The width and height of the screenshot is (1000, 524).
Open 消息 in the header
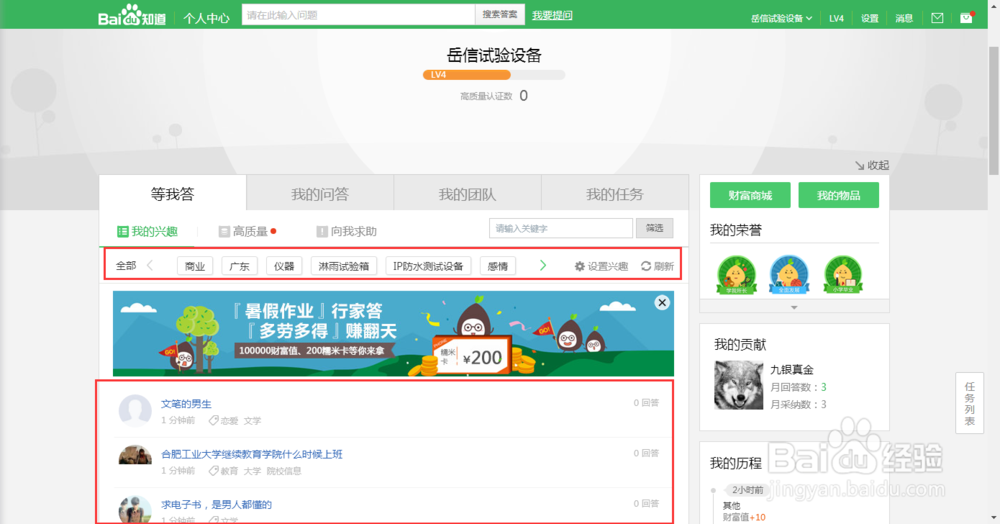904,18
